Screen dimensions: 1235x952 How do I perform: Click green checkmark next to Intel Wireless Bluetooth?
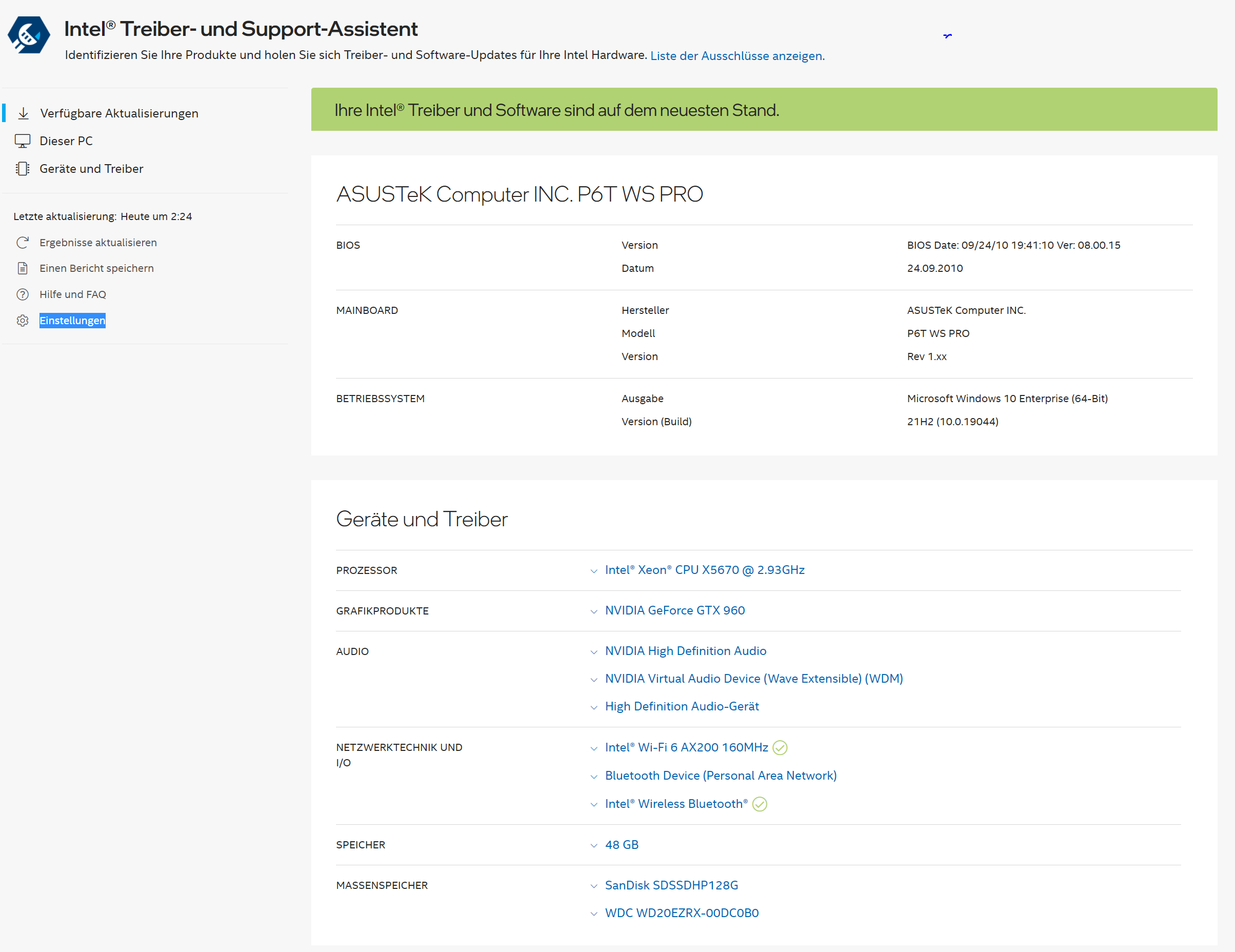(760, 804)
